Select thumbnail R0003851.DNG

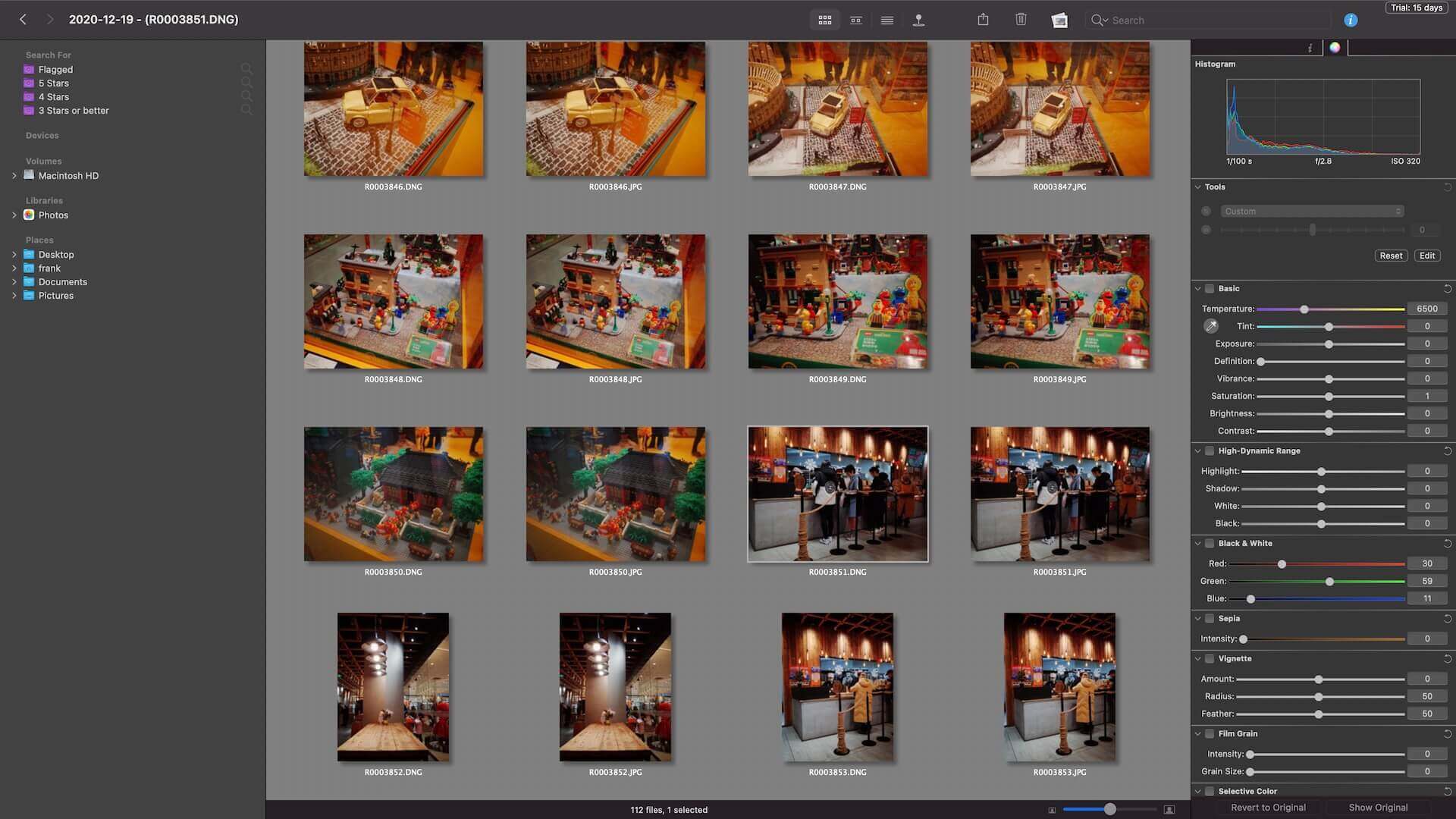[837, 494]
